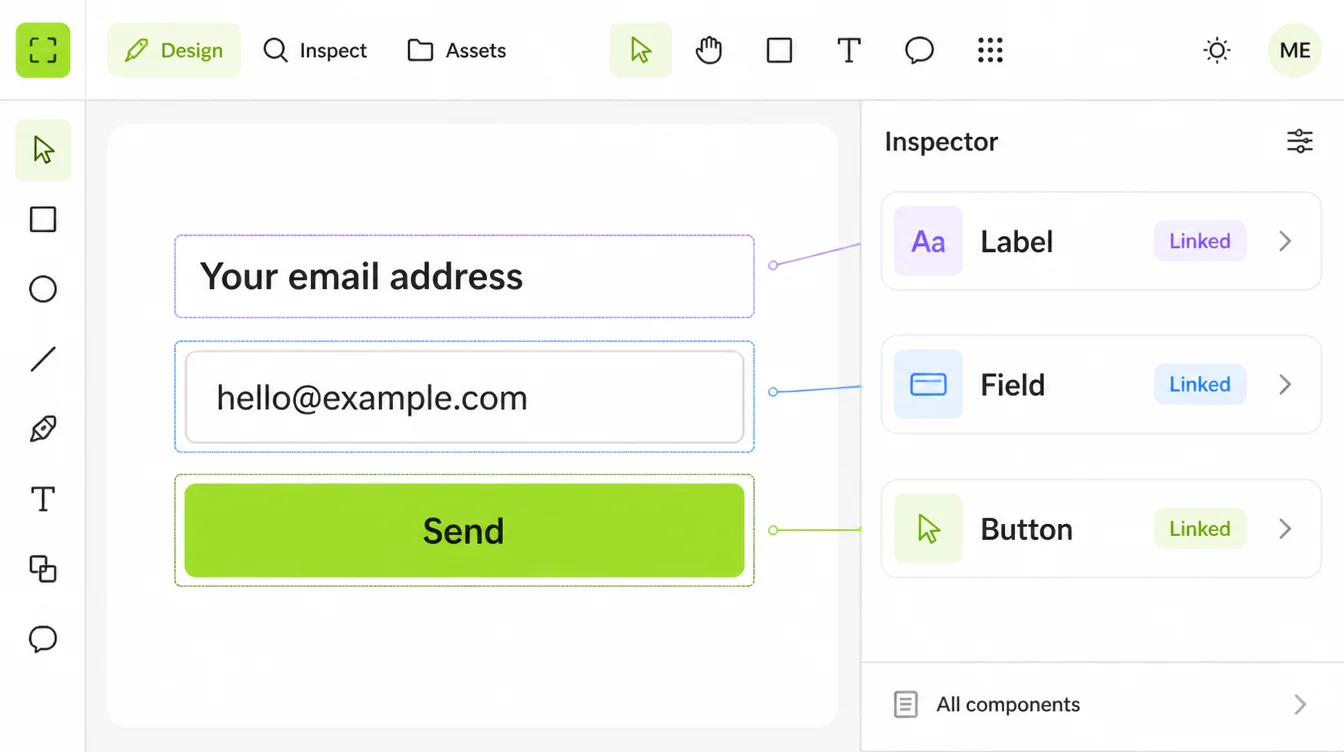Click the document icon beside All components
The image size is (1344, 752).
(x=905, y=704)
